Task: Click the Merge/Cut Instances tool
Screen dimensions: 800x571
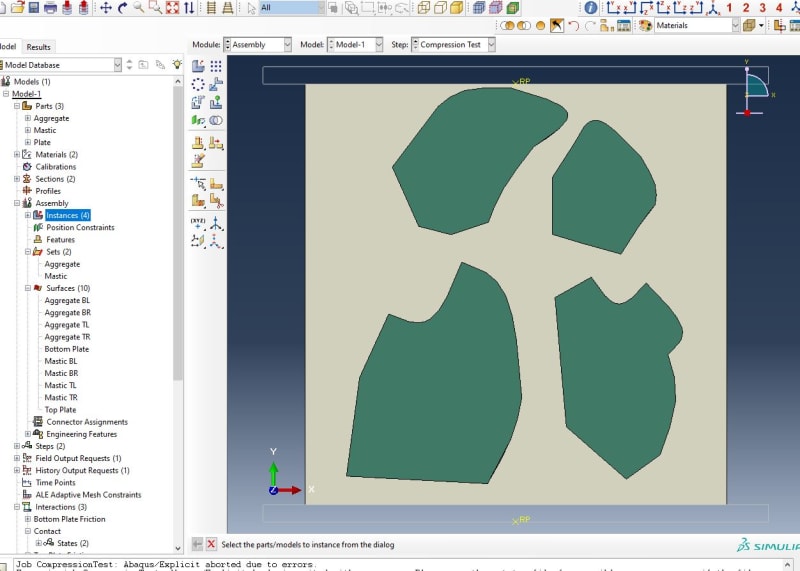Action: click(x=216, y=120)
